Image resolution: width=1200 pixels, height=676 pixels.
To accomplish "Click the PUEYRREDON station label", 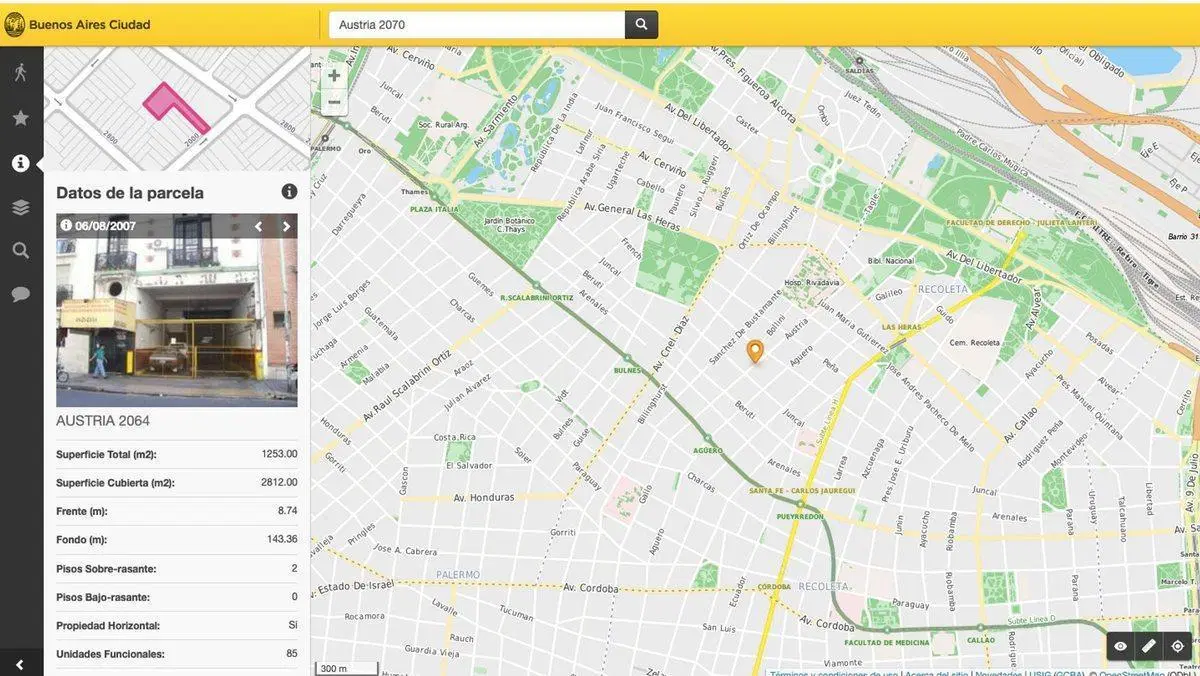I will point(800,517).
